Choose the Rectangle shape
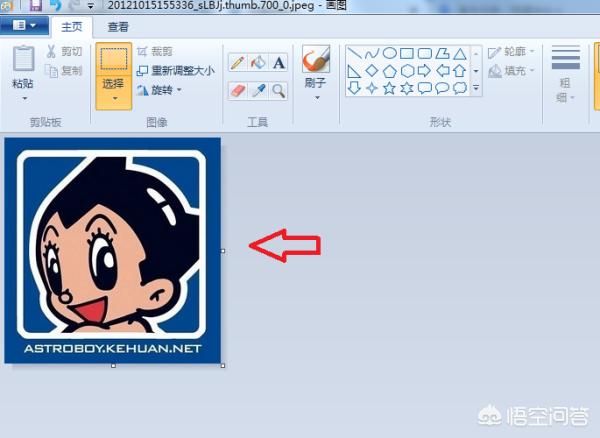Screen dimensions: 600x438 (407, 53)
